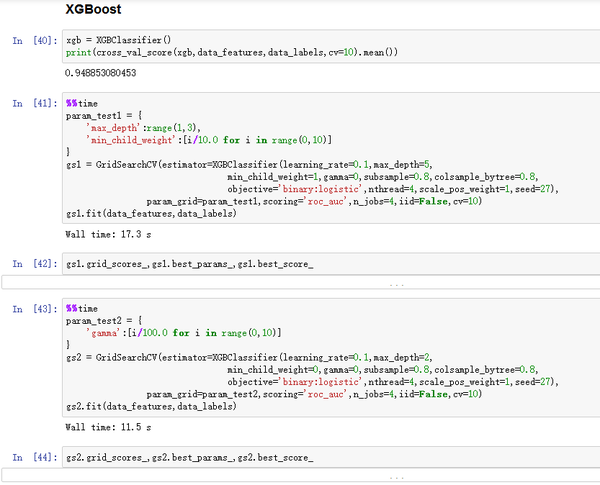Click the In [40] prompt label
Image resolution: width=600 pixels, height=485 pixels.
click(35, 41)
